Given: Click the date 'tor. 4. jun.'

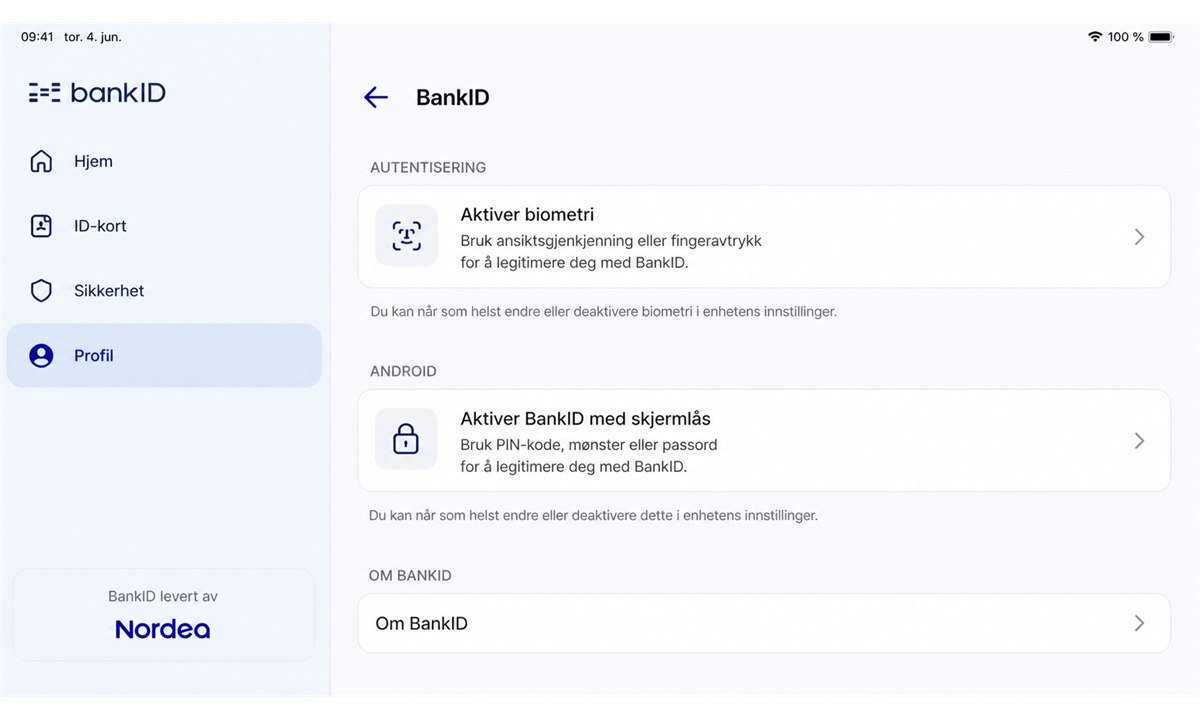Looking at the screenshot, I should [x=93, y=37].
